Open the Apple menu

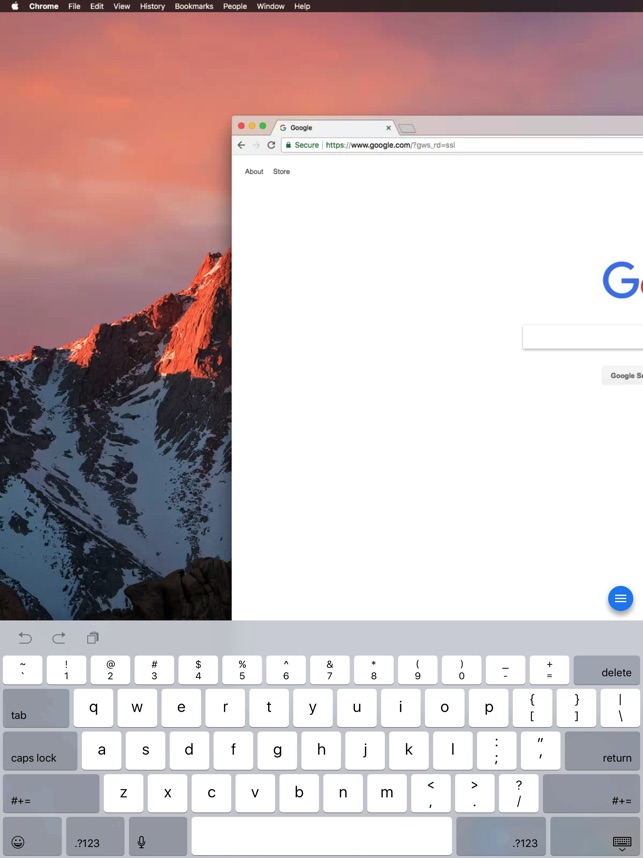15,6
